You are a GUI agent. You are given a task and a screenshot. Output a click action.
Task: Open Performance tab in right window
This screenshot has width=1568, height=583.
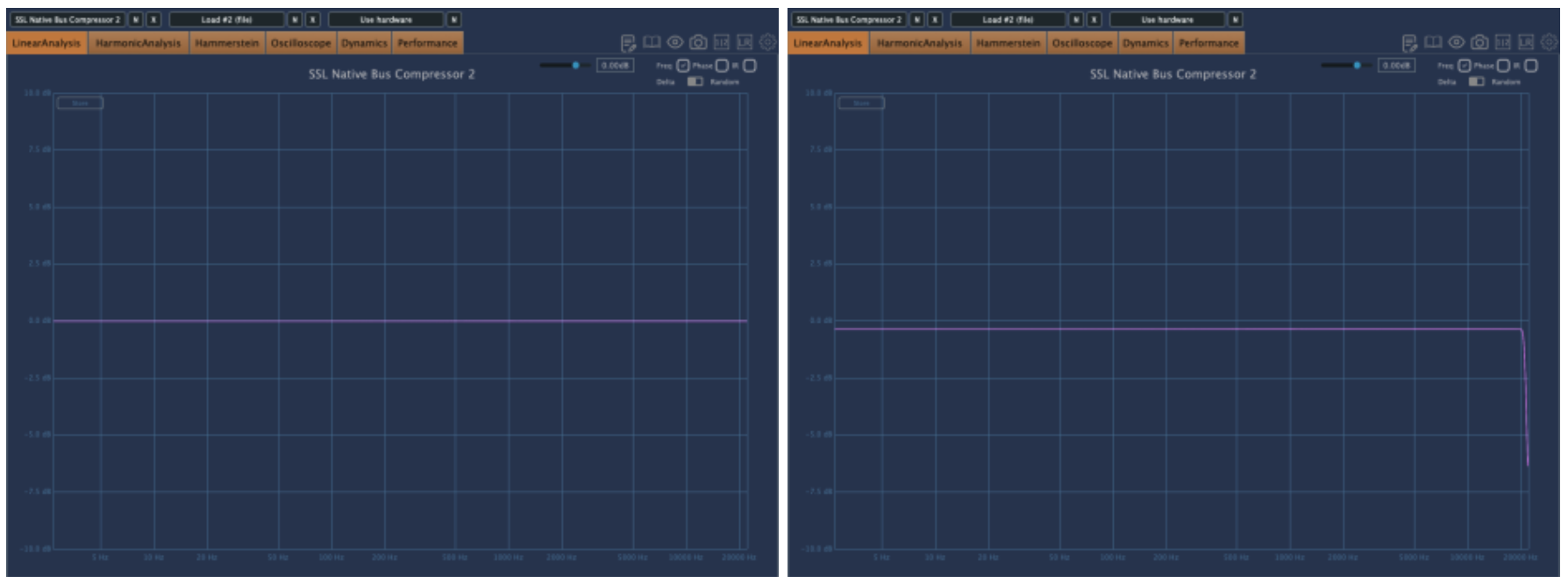point(1208,43)
